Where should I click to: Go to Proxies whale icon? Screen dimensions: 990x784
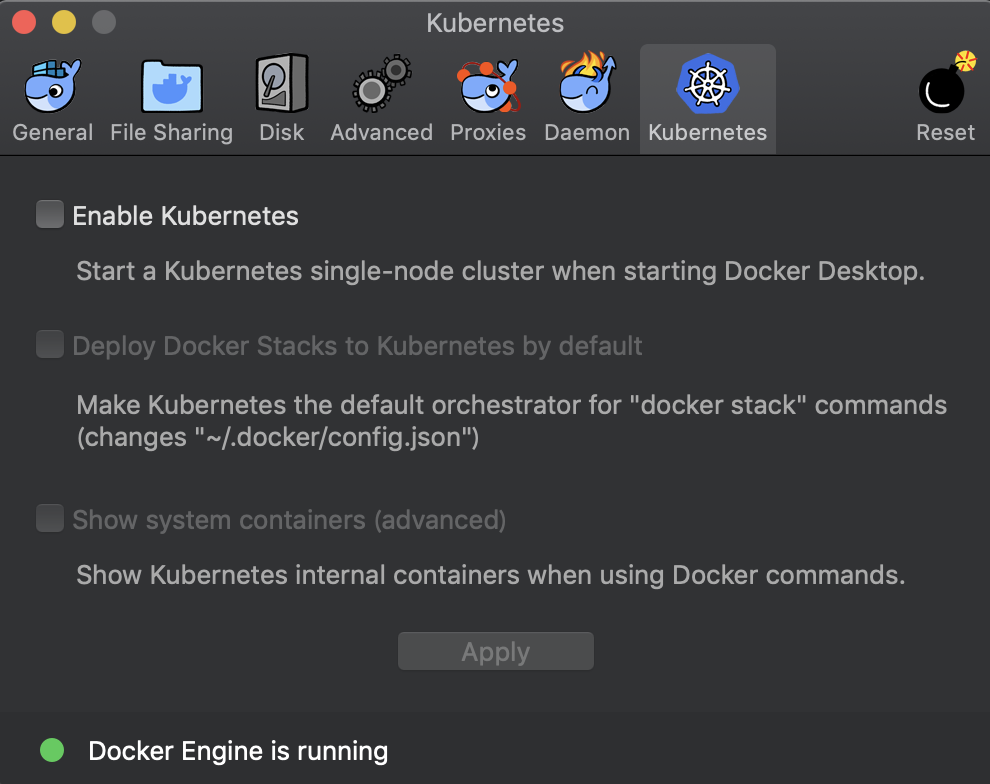(488, 86)
